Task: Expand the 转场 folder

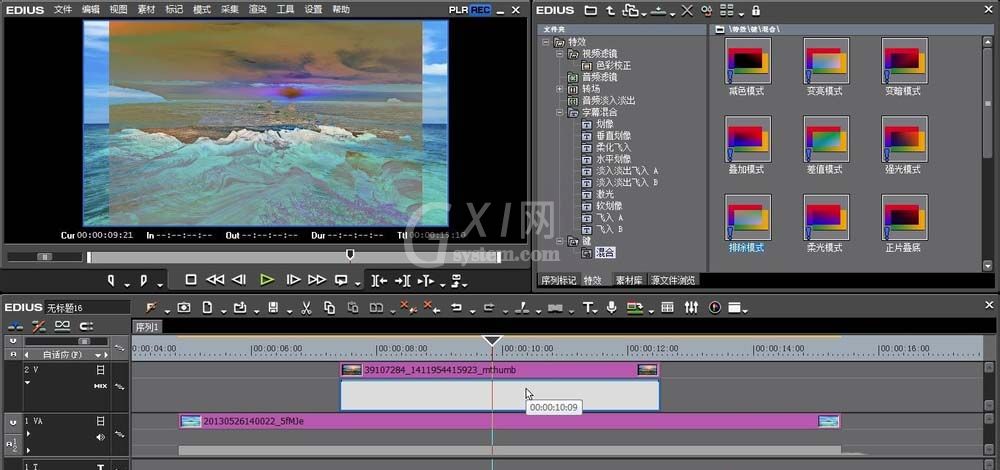Action: [x=559, y=89]
